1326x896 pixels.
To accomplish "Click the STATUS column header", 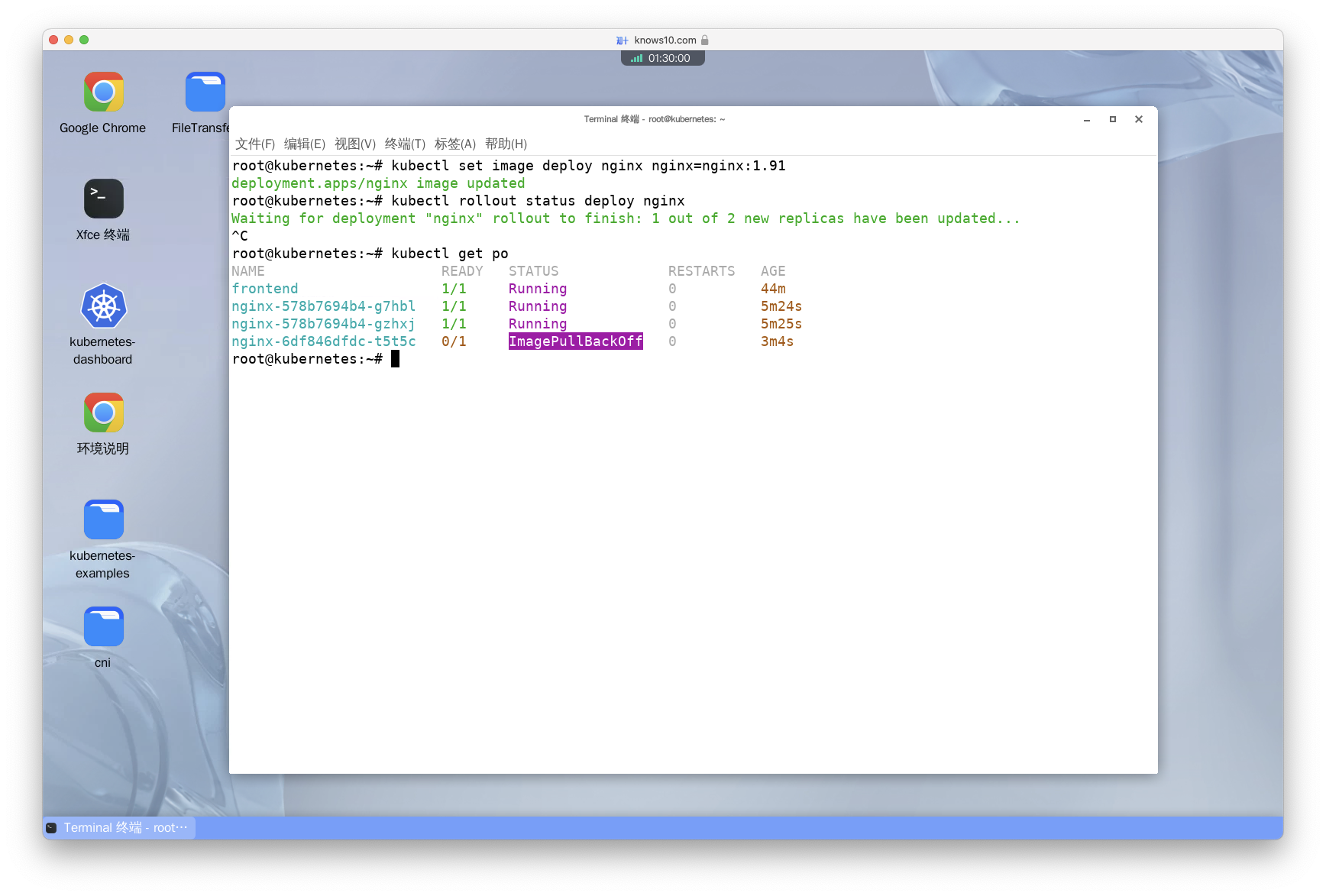I will pyautogui.click(x=533, y=271).
